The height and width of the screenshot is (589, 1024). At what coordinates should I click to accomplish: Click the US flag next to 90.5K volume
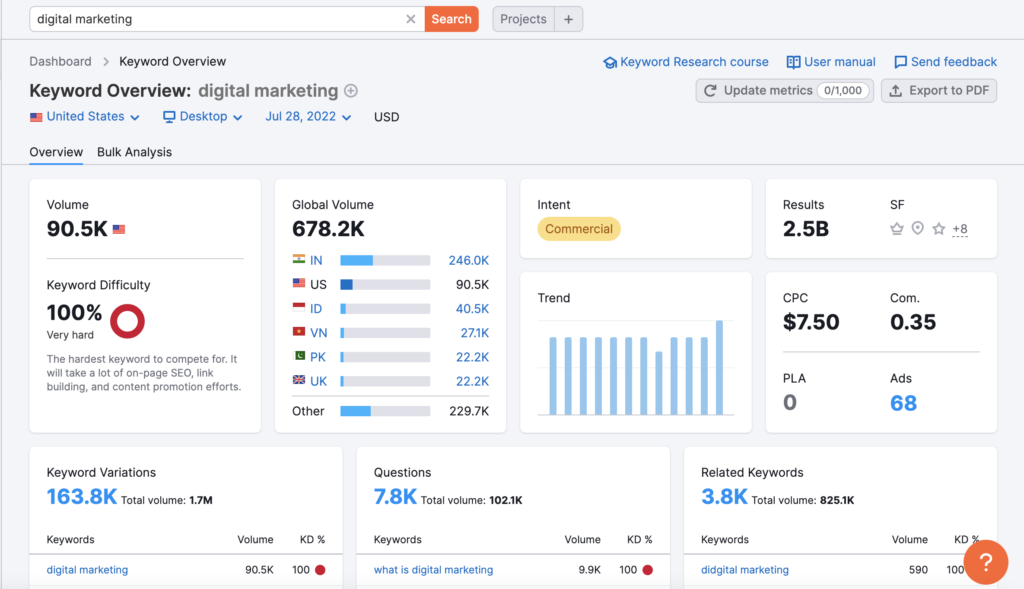pyautogui.click(x=119, y=229)
